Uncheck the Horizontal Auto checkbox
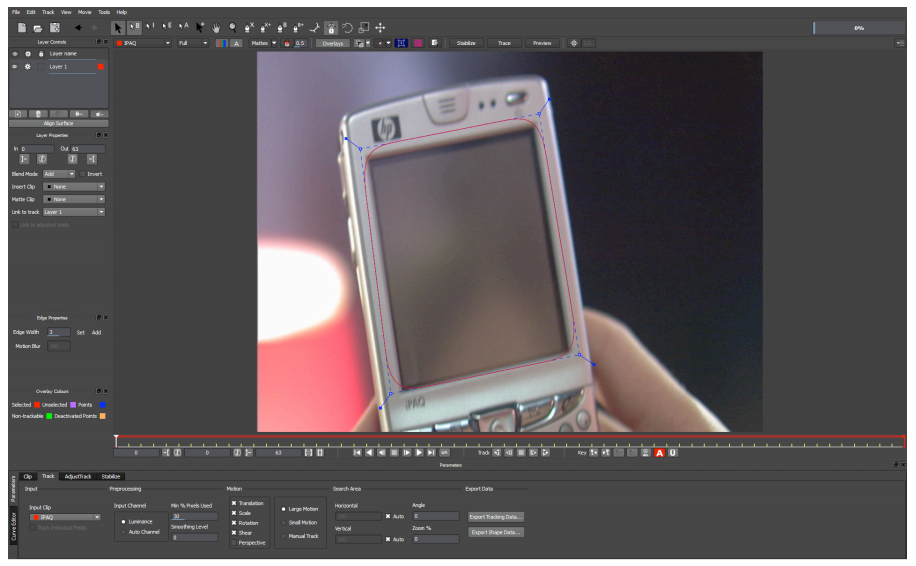This screenshot has height=566, width=916. 388,516
